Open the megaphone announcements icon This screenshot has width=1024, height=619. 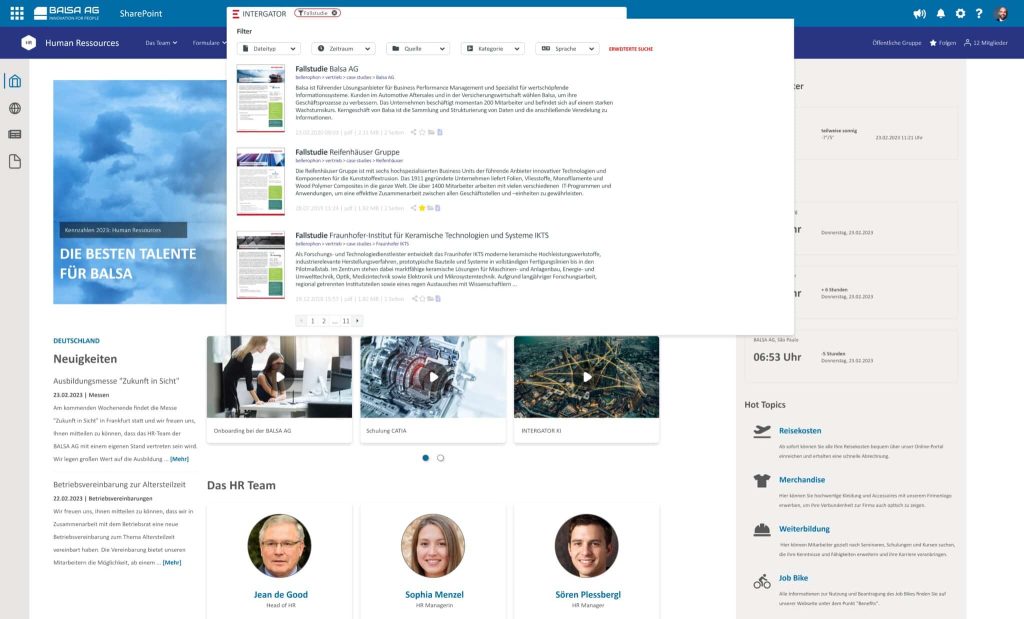point(920,13)
